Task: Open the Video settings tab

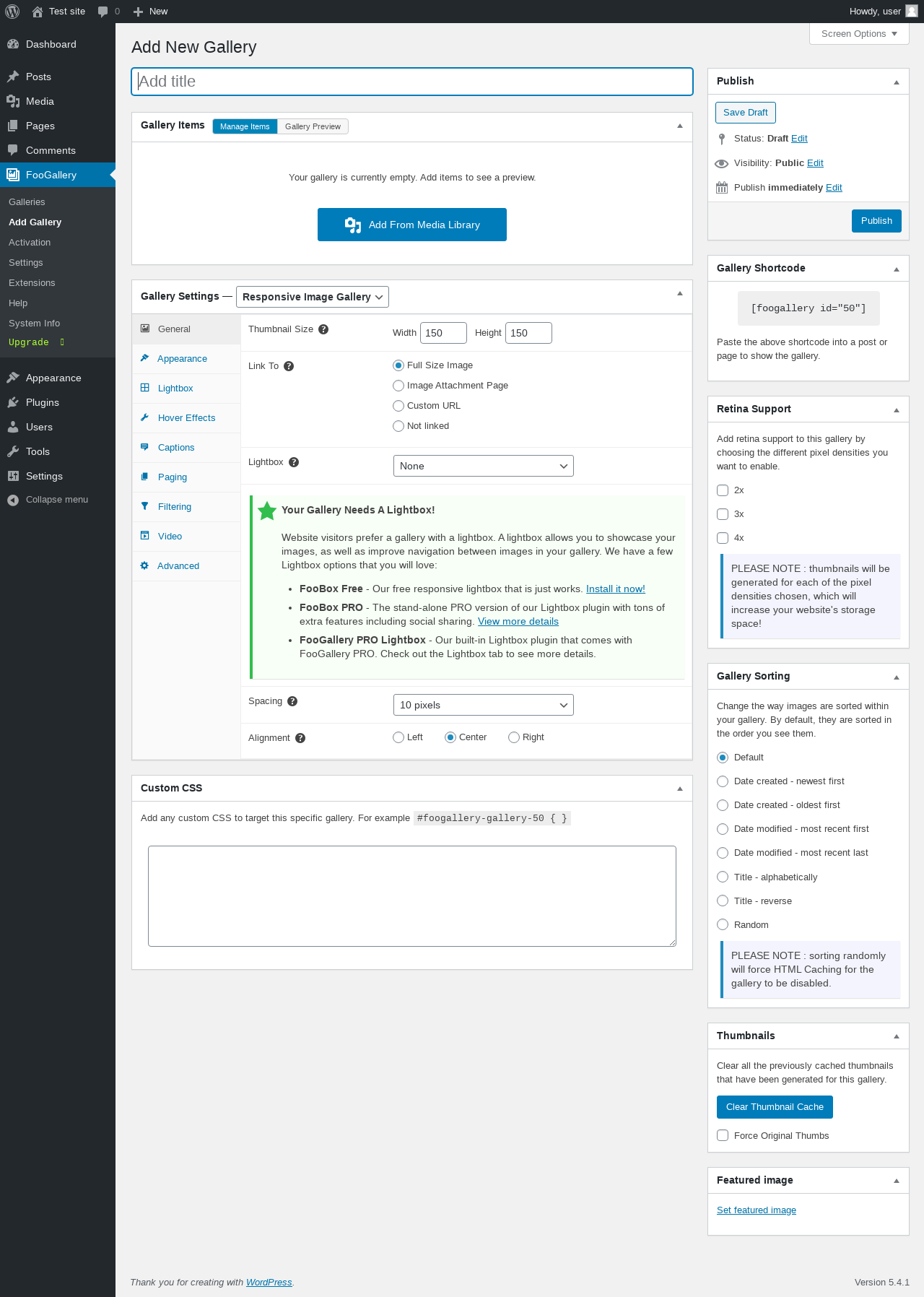Action: click(186, 537)
